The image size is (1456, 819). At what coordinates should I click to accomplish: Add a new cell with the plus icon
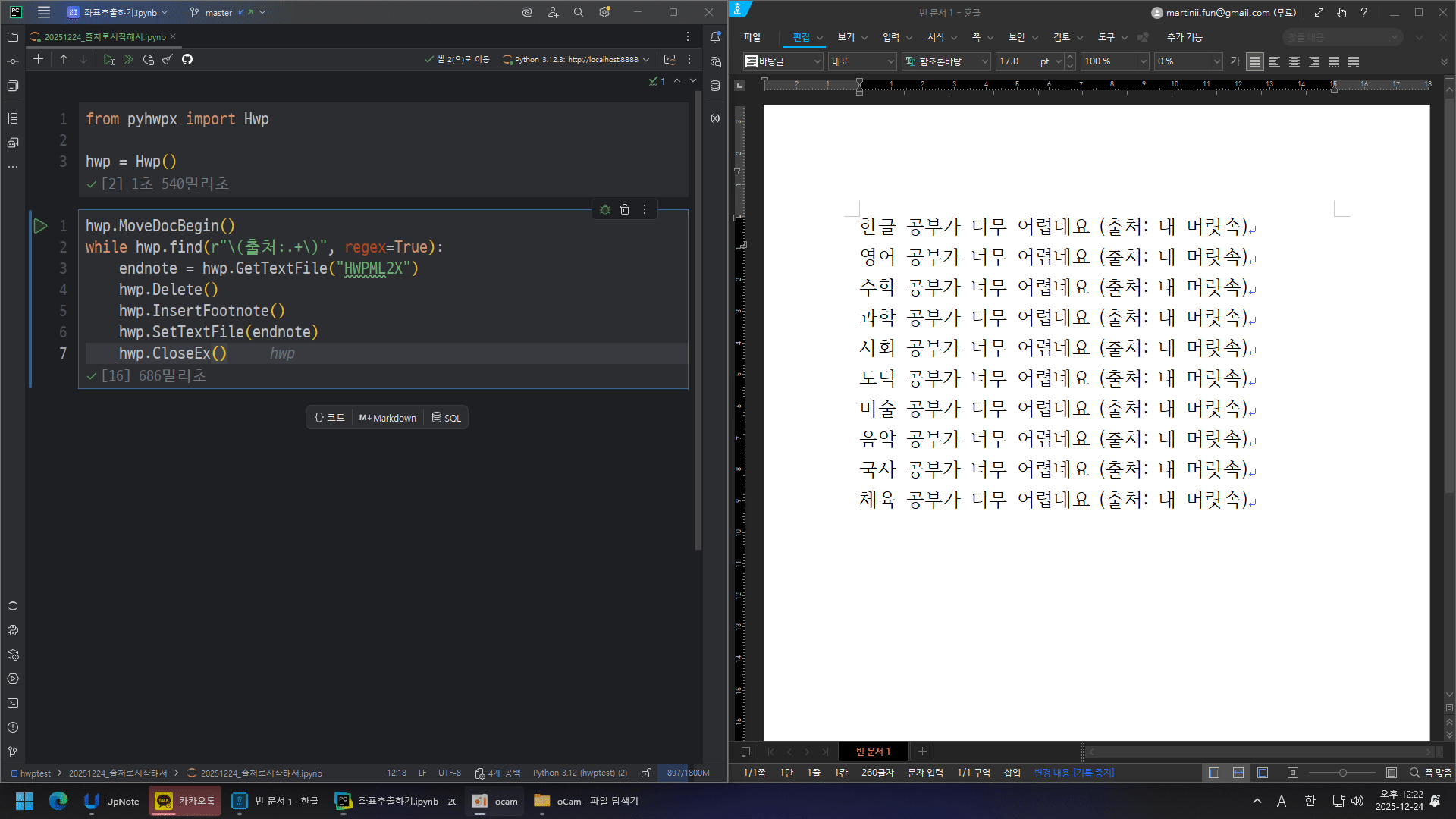click(x=38, y=59)
